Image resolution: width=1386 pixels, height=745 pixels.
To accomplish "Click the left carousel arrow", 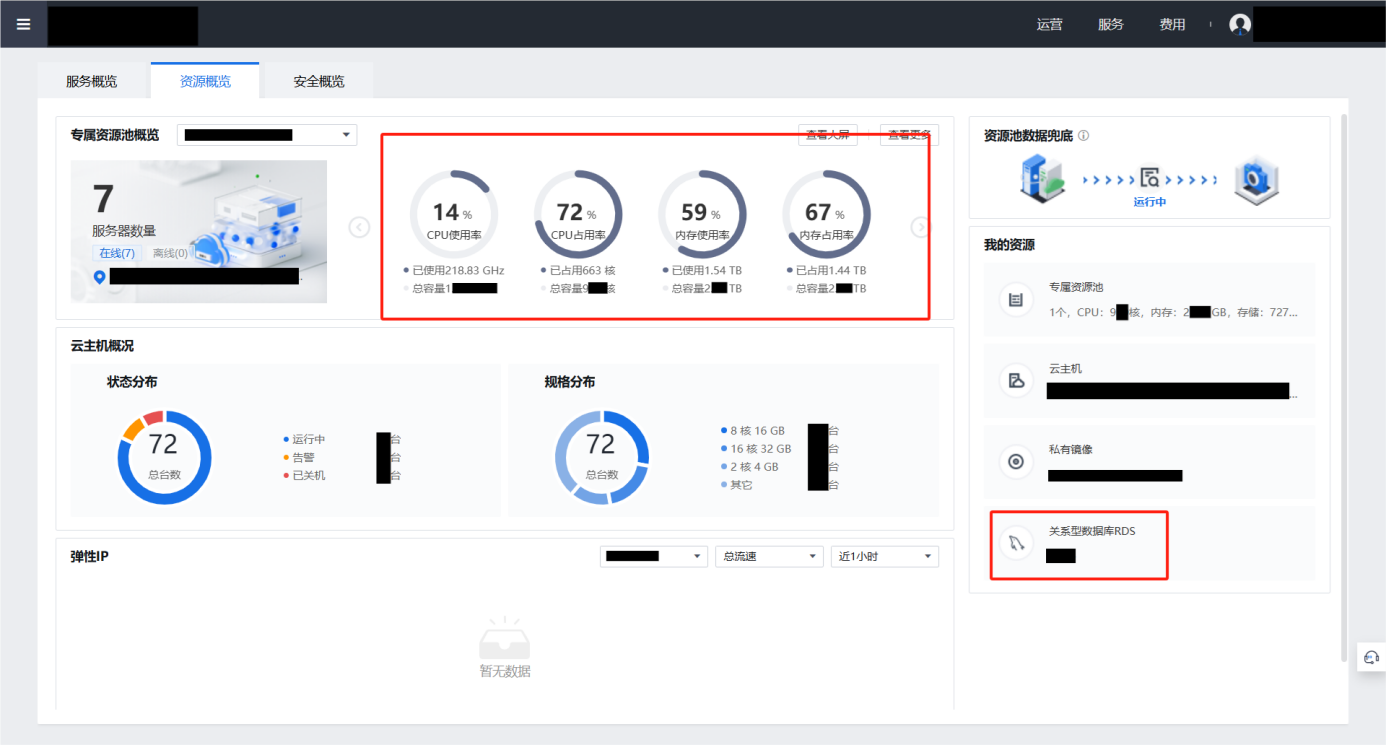I will pyautogui.click(x=359, y=227).
